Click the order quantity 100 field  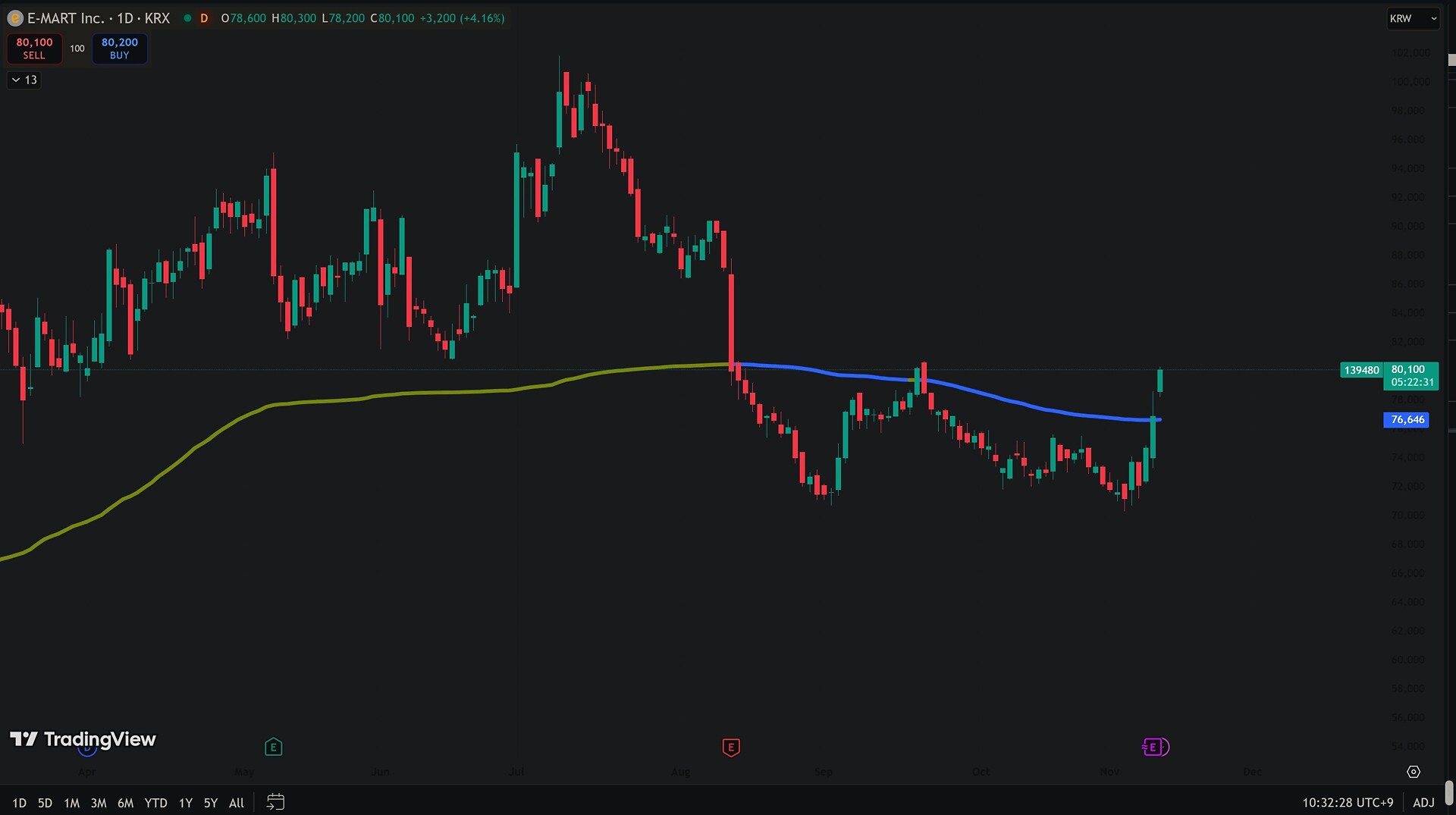click(x=77, y=49)
